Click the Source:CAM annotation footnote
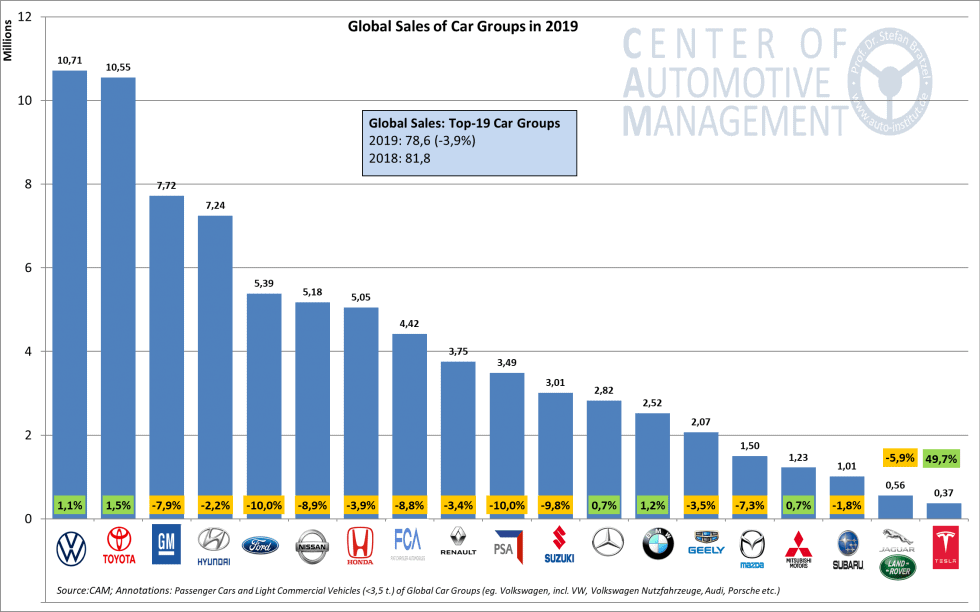The height and width of the screenshot is (612, 980). [418, 590]
